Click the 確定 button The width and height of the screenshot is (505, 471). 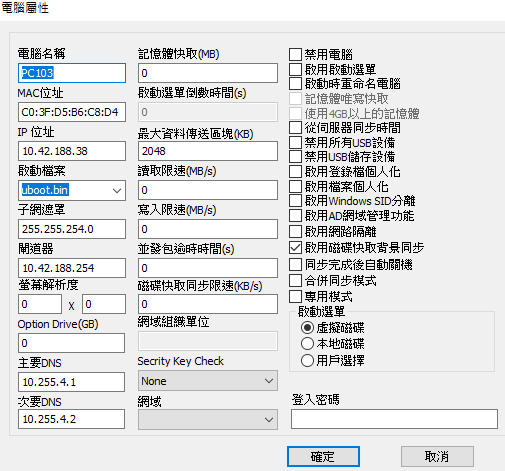click(323, 456)
